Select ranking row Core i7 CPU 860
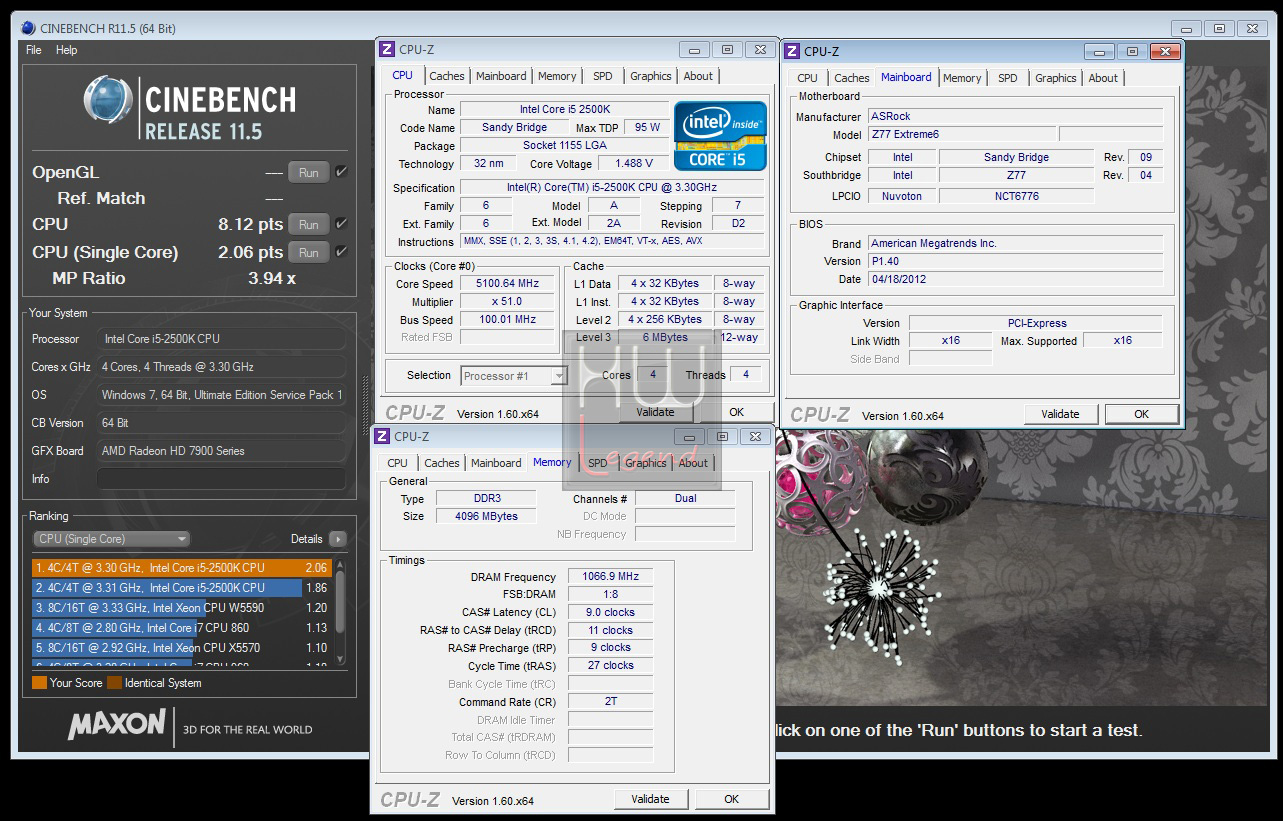1283x821 pixels. tap(182, 627)
